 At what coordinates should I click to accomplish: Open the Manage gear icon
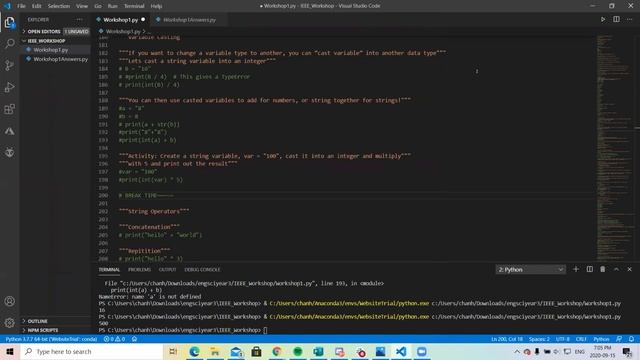[x=9, y=323]
